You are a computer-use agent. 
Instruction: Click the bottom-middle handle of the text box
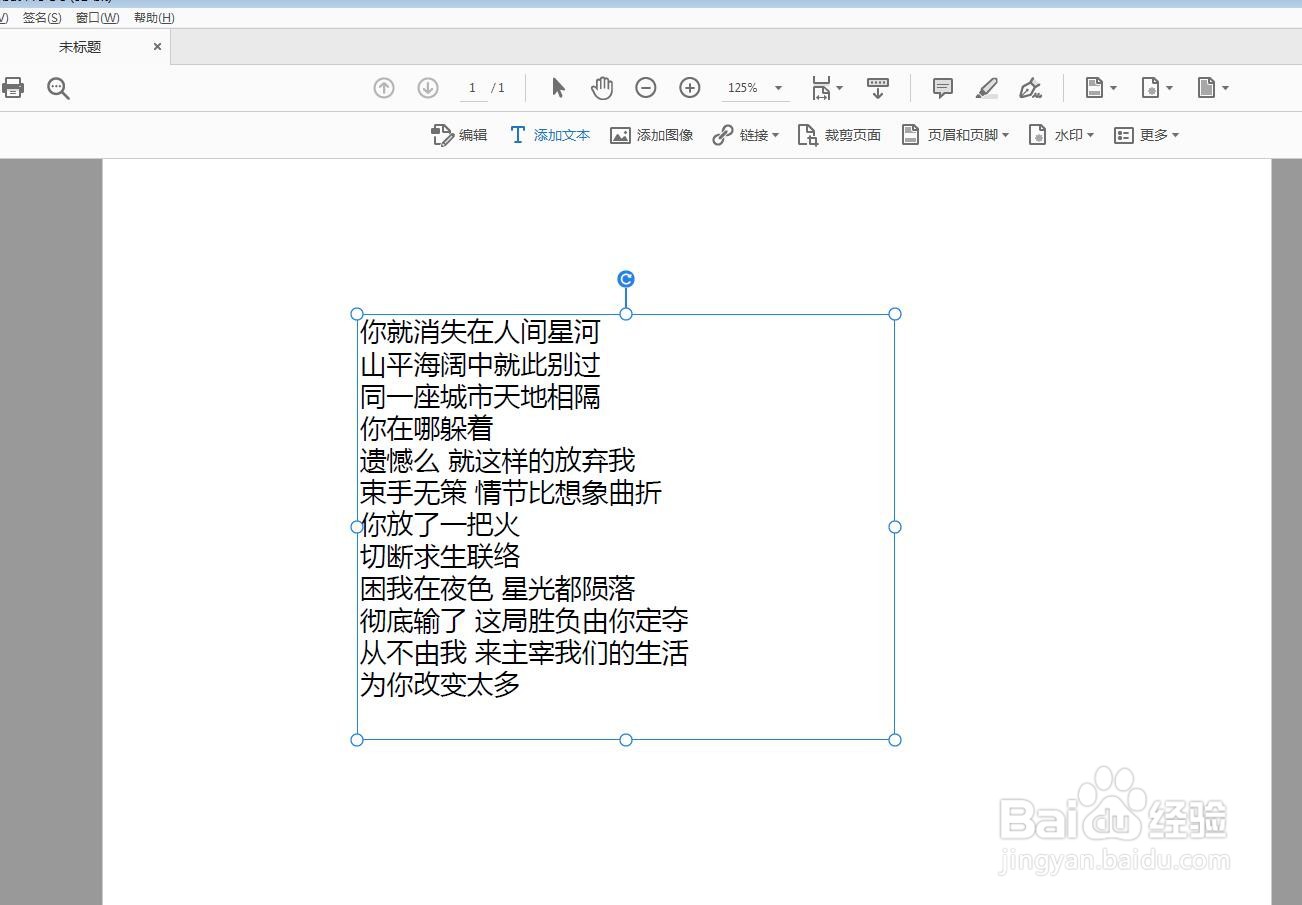pyautogui.click(x=626, y=740)
